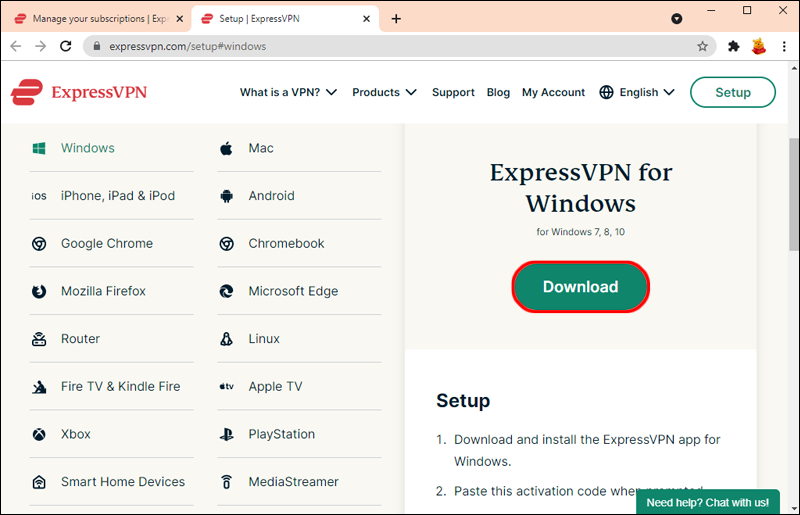Click the green Download button
This screenshot has width=800, height=515.
tap(581, 287)
